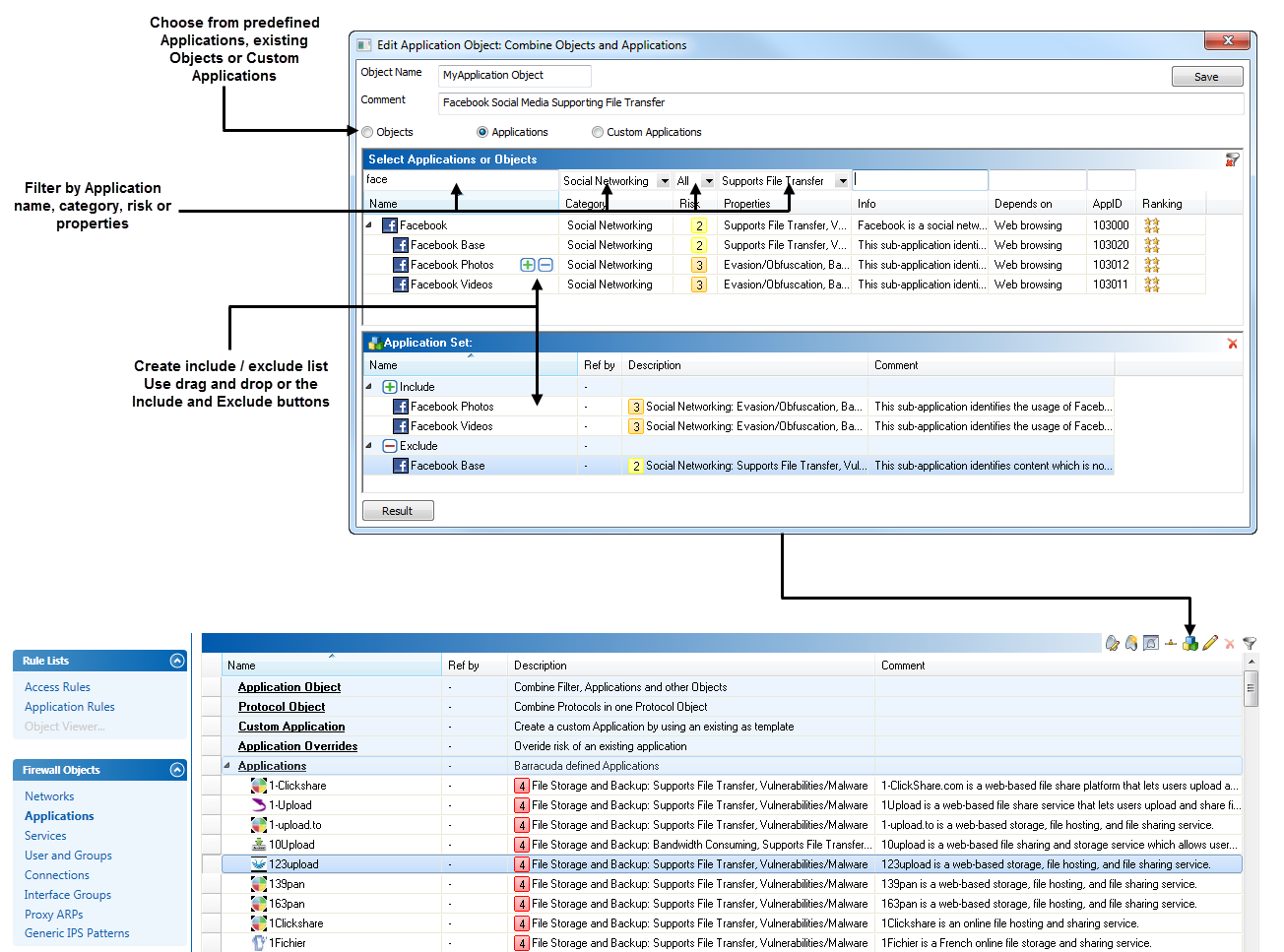Click risk badge 3 of Facebook Photos in set

tap(636, 407)
